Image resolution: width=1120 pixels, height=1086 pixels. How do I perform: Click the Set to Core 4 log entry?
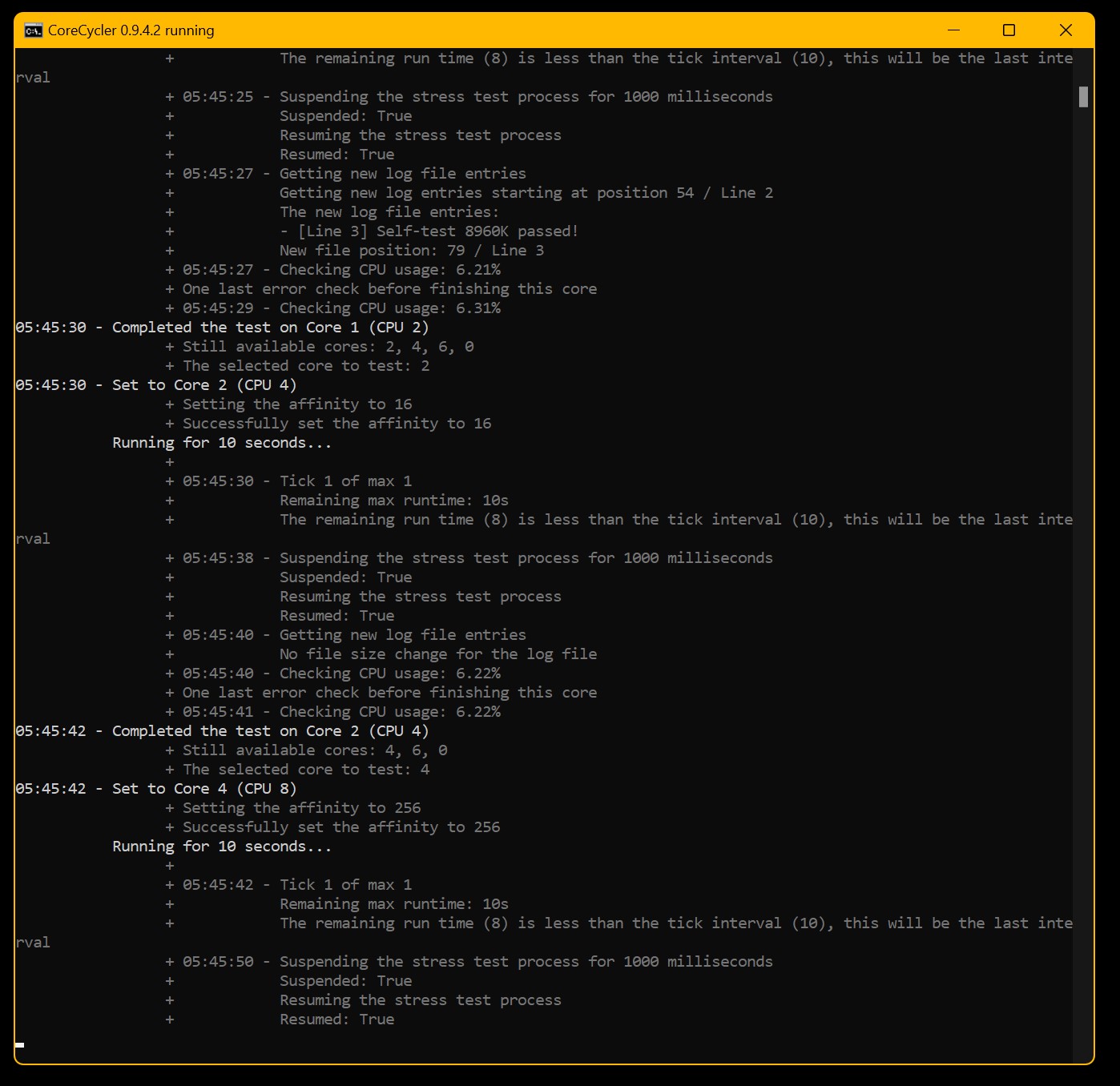point(155,788)
